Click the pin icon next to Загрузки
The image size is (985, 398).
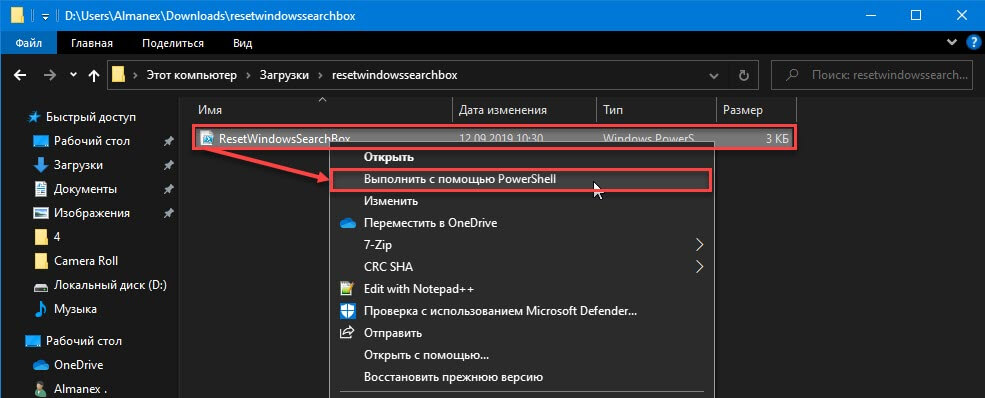(168, 166)
